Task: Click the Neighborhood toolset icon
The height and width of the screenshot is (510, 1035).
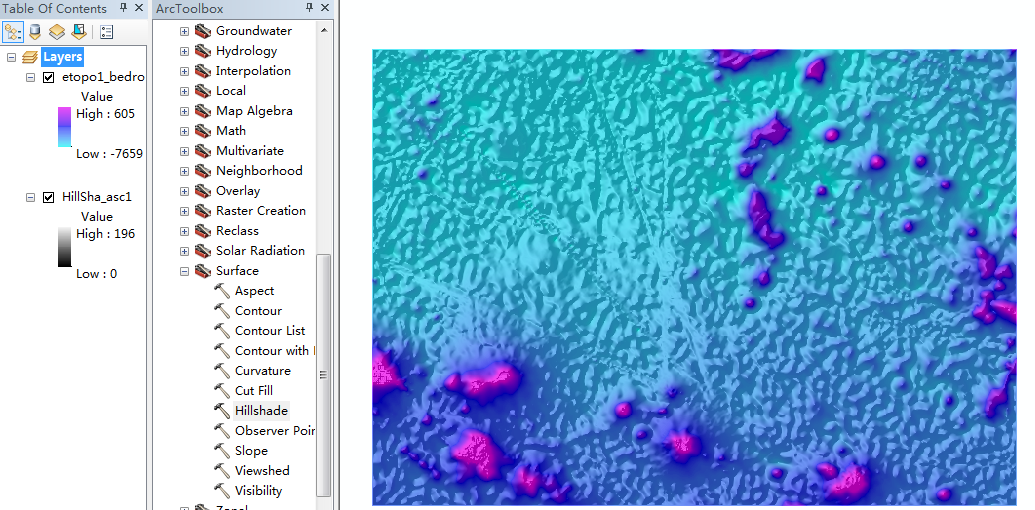Action: pos(203,171)
